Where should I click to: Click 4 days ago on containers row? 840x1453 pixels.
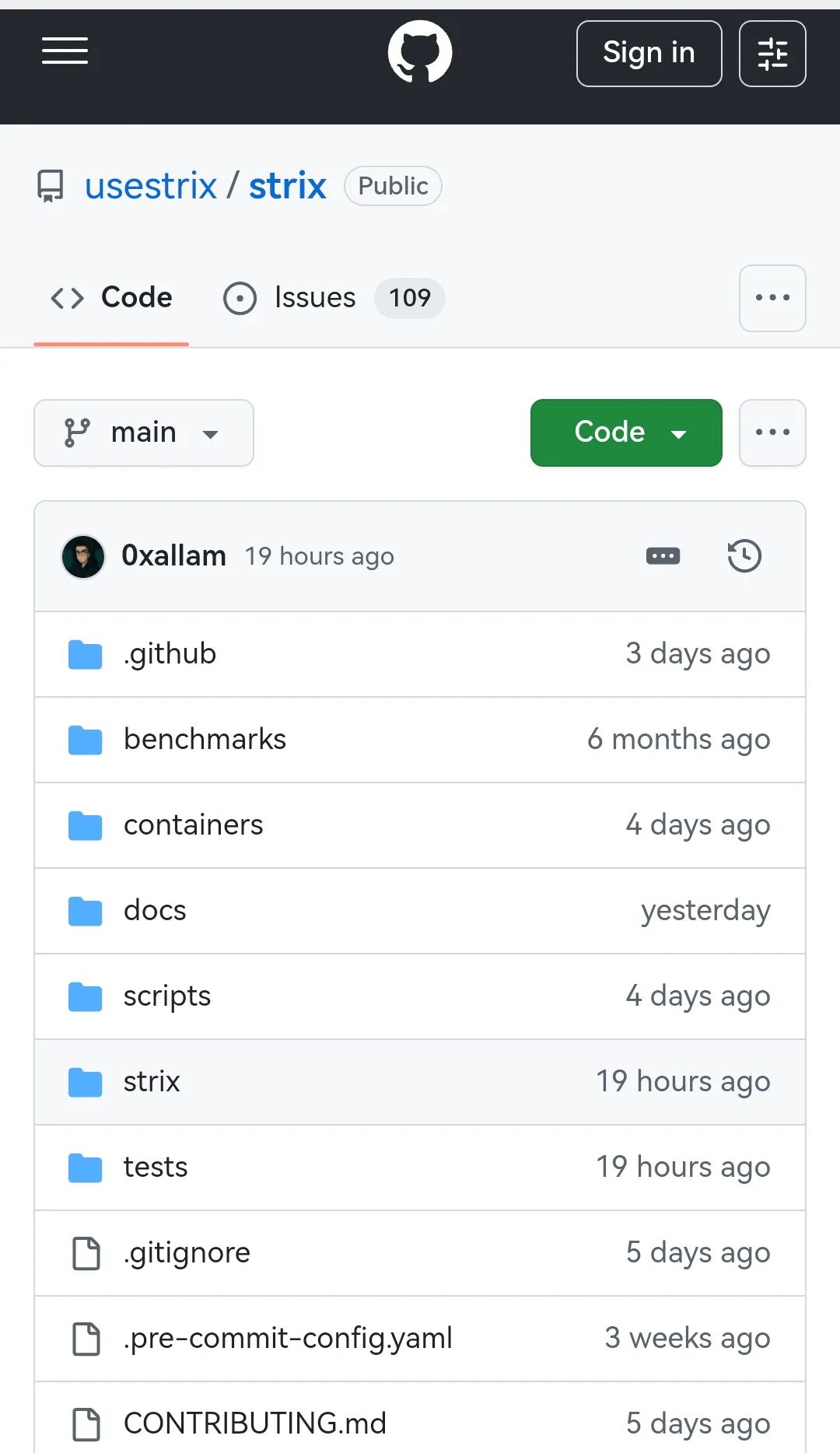(698, 825)
